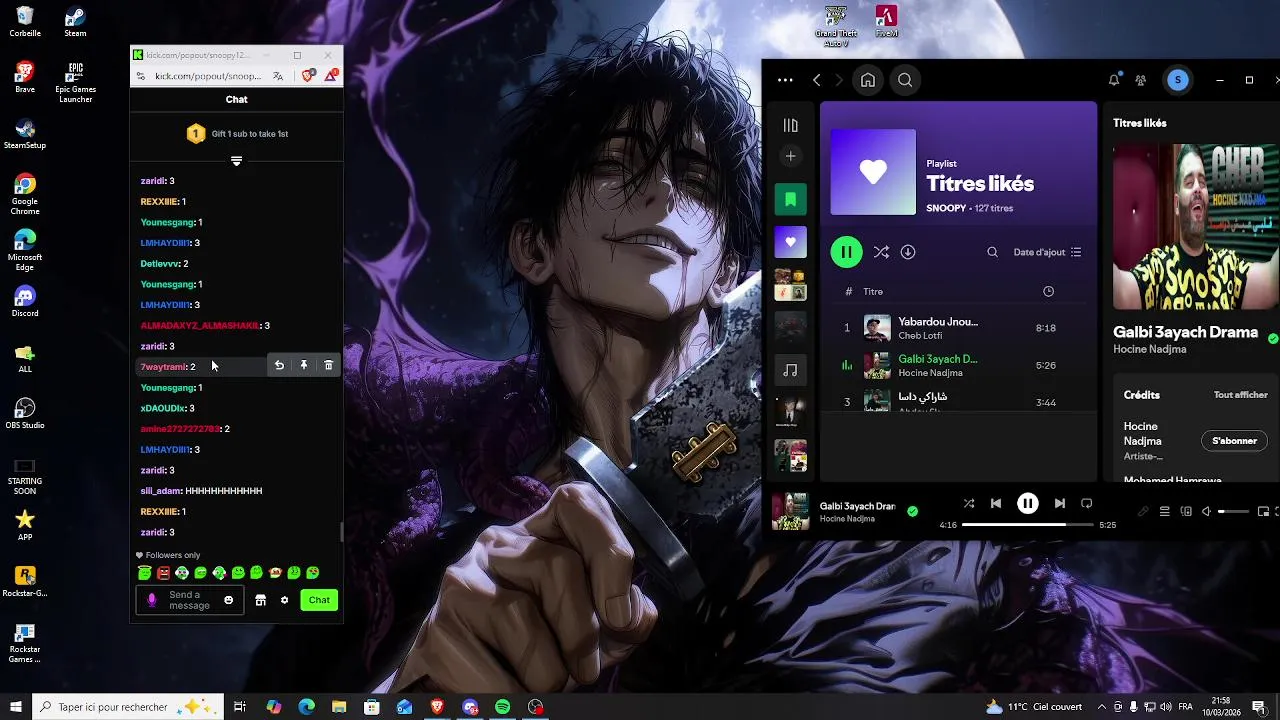The height and width of the screenshot is (720, 1280).
Task: Open the translate icon in Kick address bar
Action: coord(278,76)
